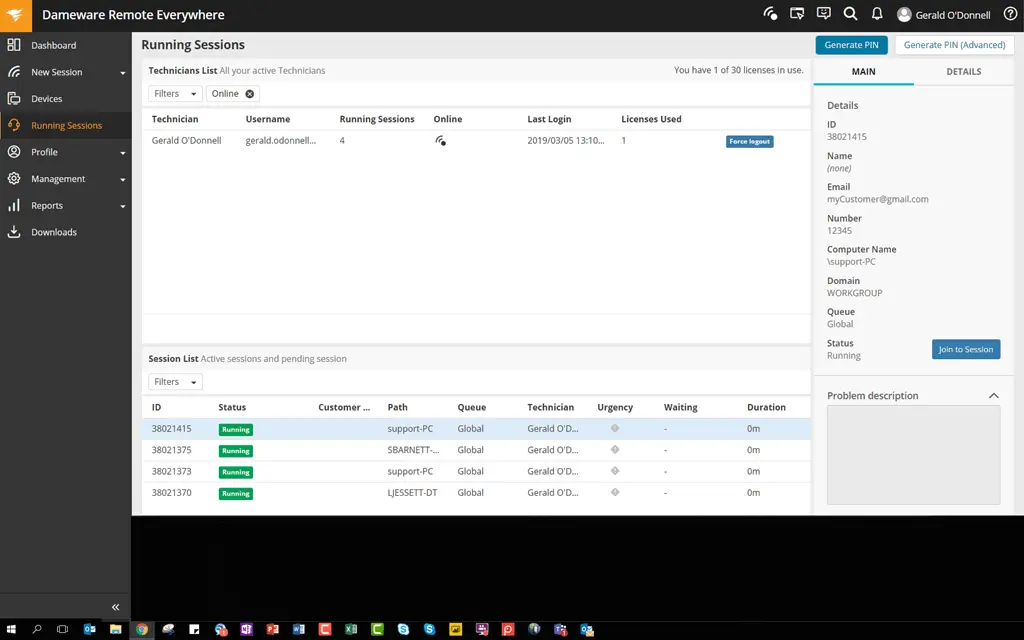Go to Dashboard in the sidebar
The width and height of the screenshot is (1024, 640).
(53, 46)
